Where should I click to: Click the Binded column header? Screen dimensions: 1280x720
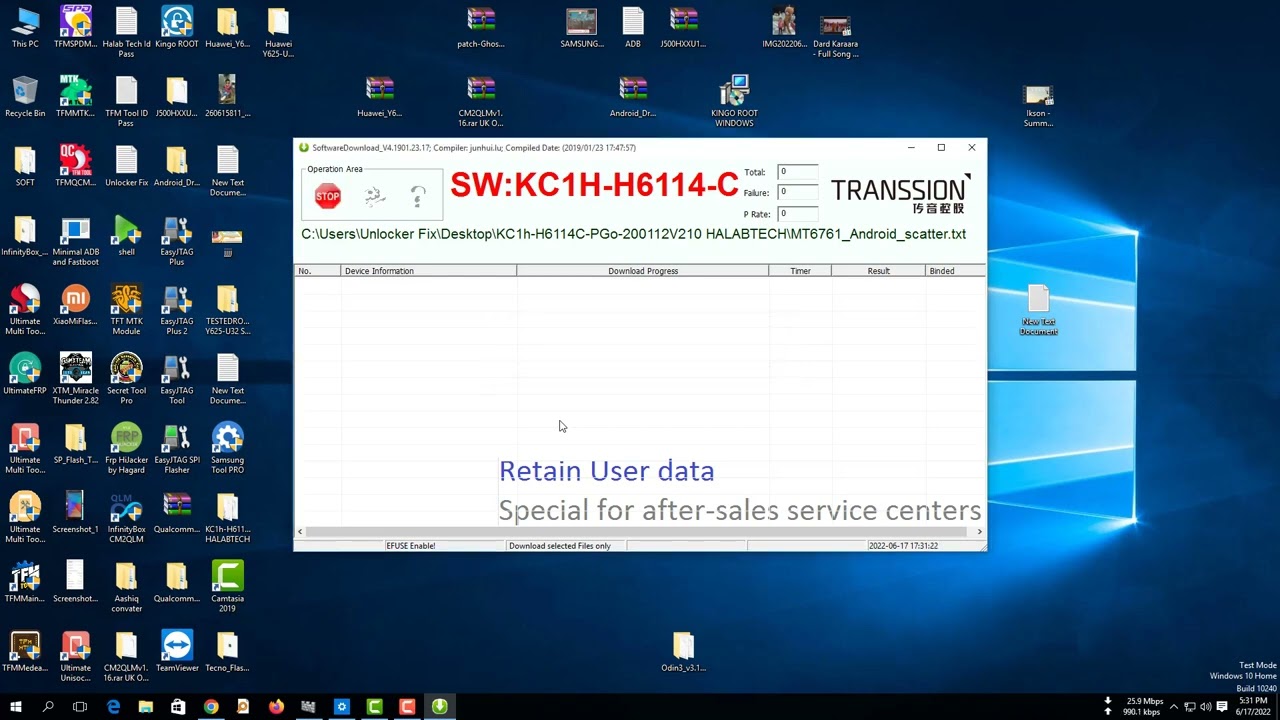[955, 271]
